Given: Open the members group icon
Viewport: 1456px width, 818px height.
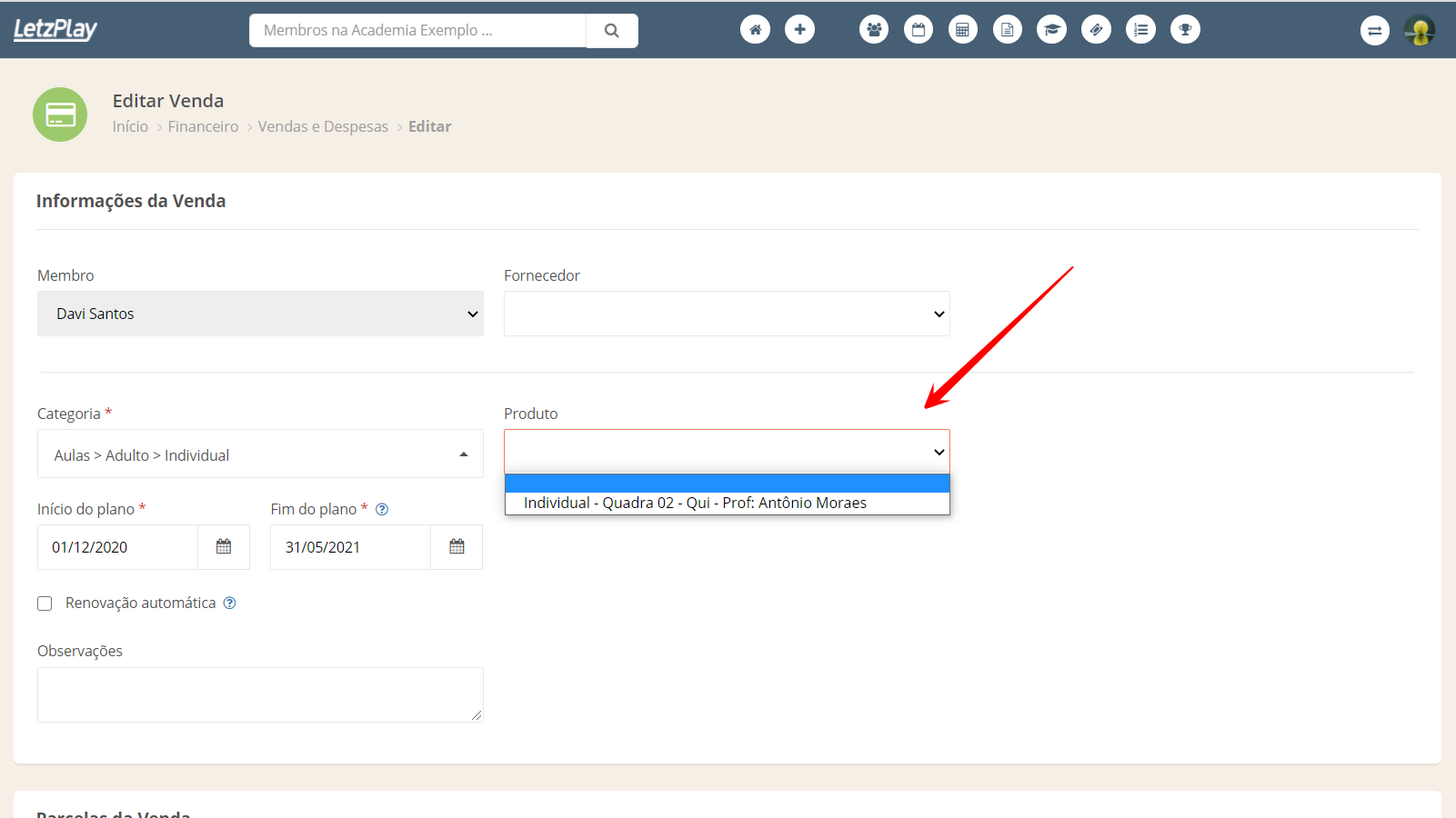Looking at the screenshot, I should (x=874, y=30).
